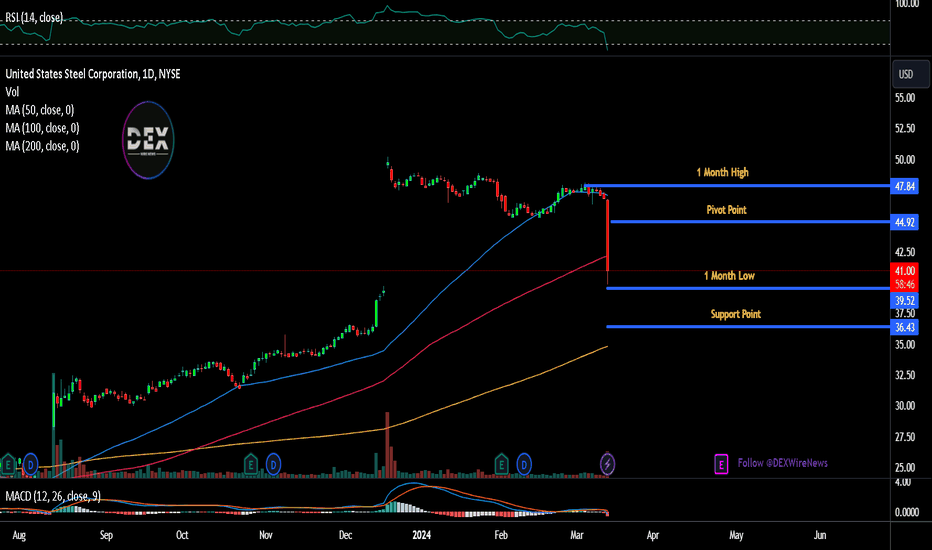Click the 25.00 price axis label
Screen dimensions: 932x550
pos(905,468)
